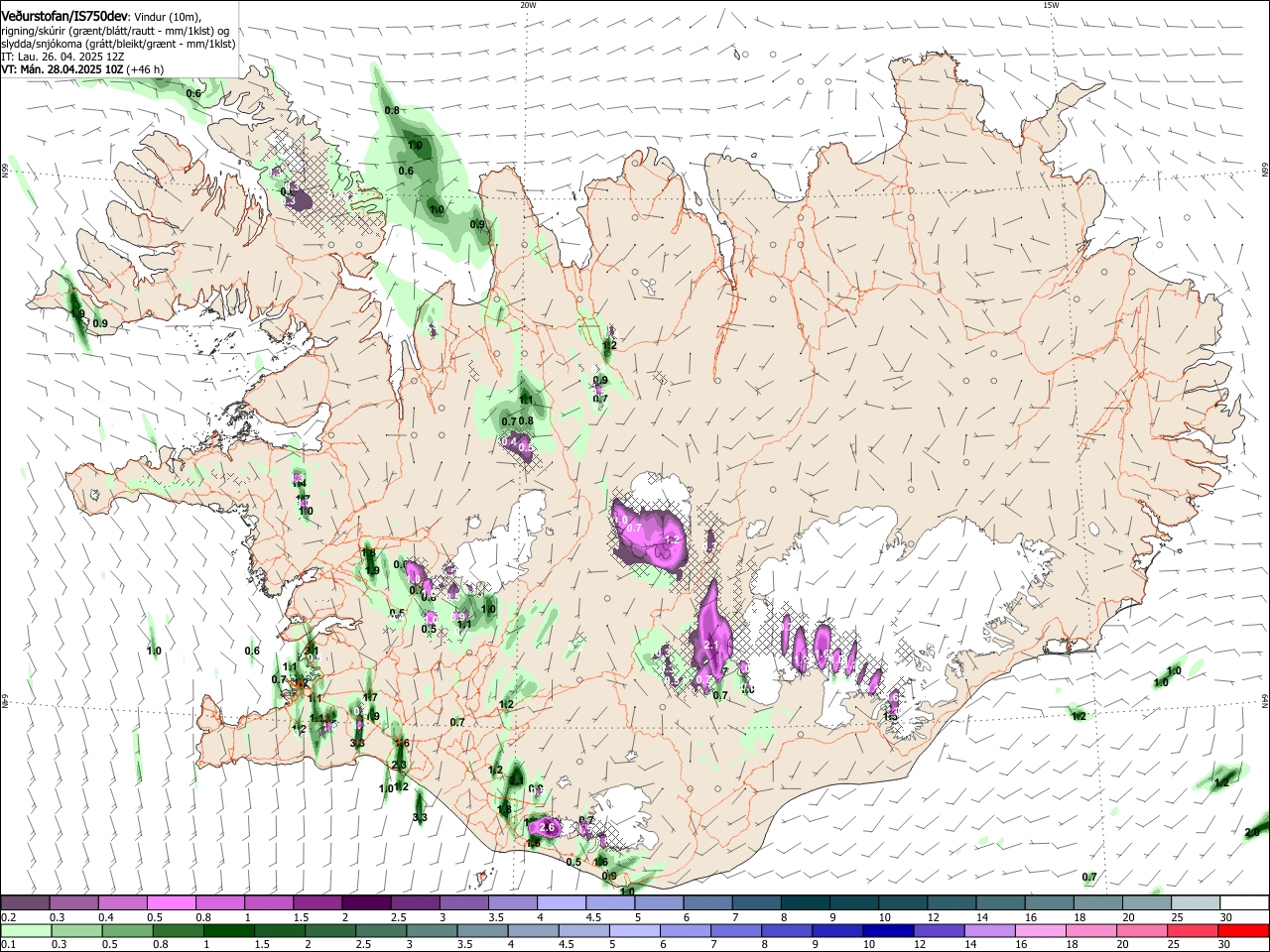Viewport: 1270px width, 952px height.
Task: Click the '(+46 h)' forecast offset text
Action: click(146, 69)
